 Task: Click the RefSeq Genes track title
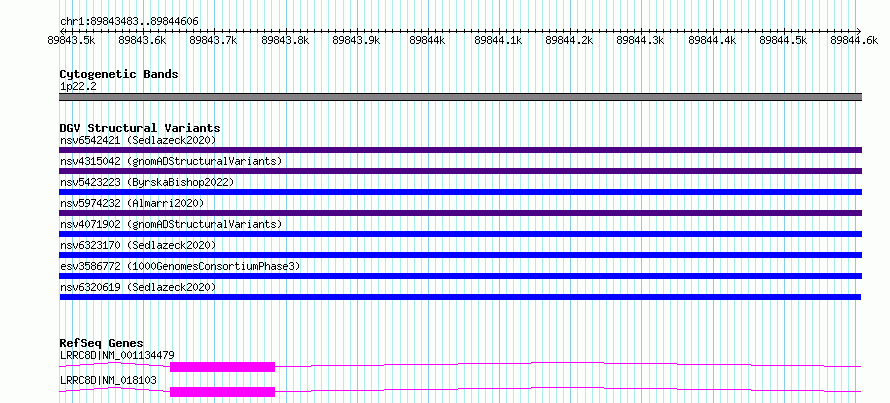pos(102,343)
